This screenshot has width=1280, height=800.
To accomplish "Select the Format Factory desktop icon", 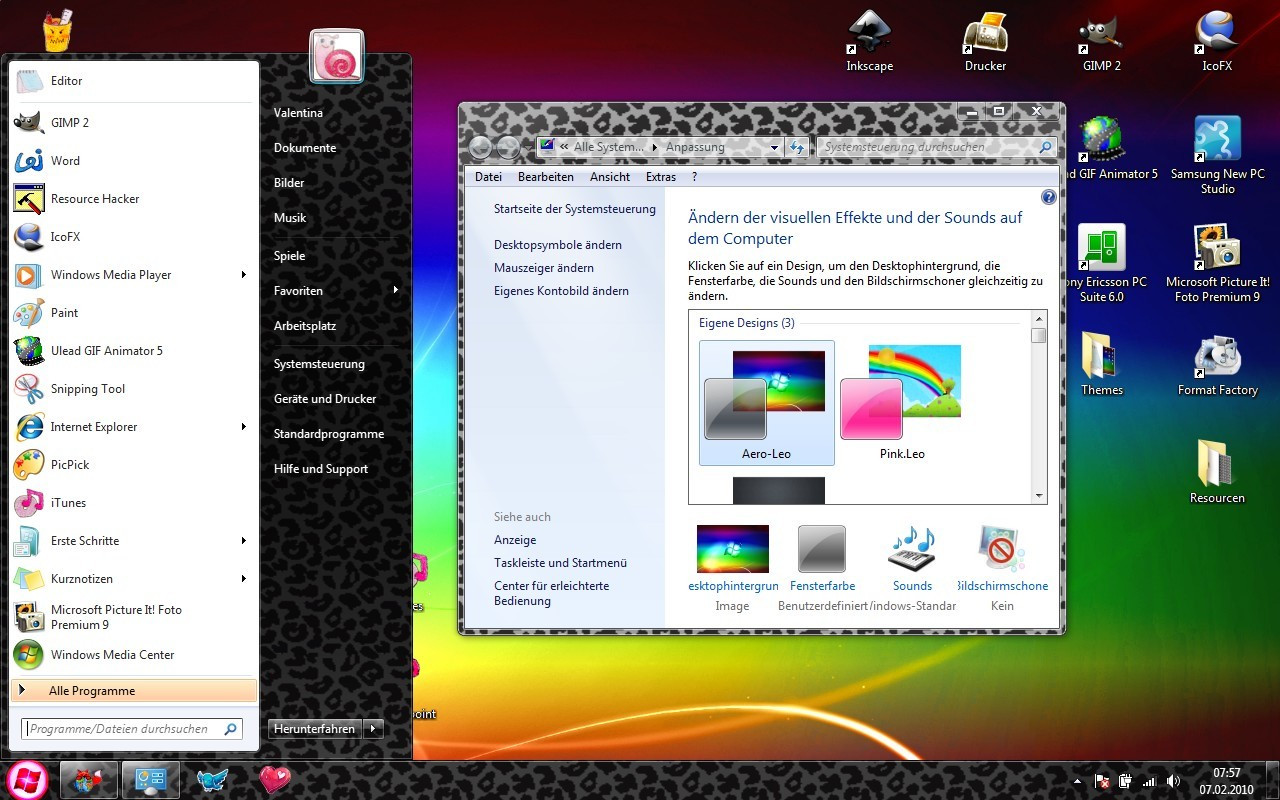I will pyautogui.click(x=1217, y=366).
